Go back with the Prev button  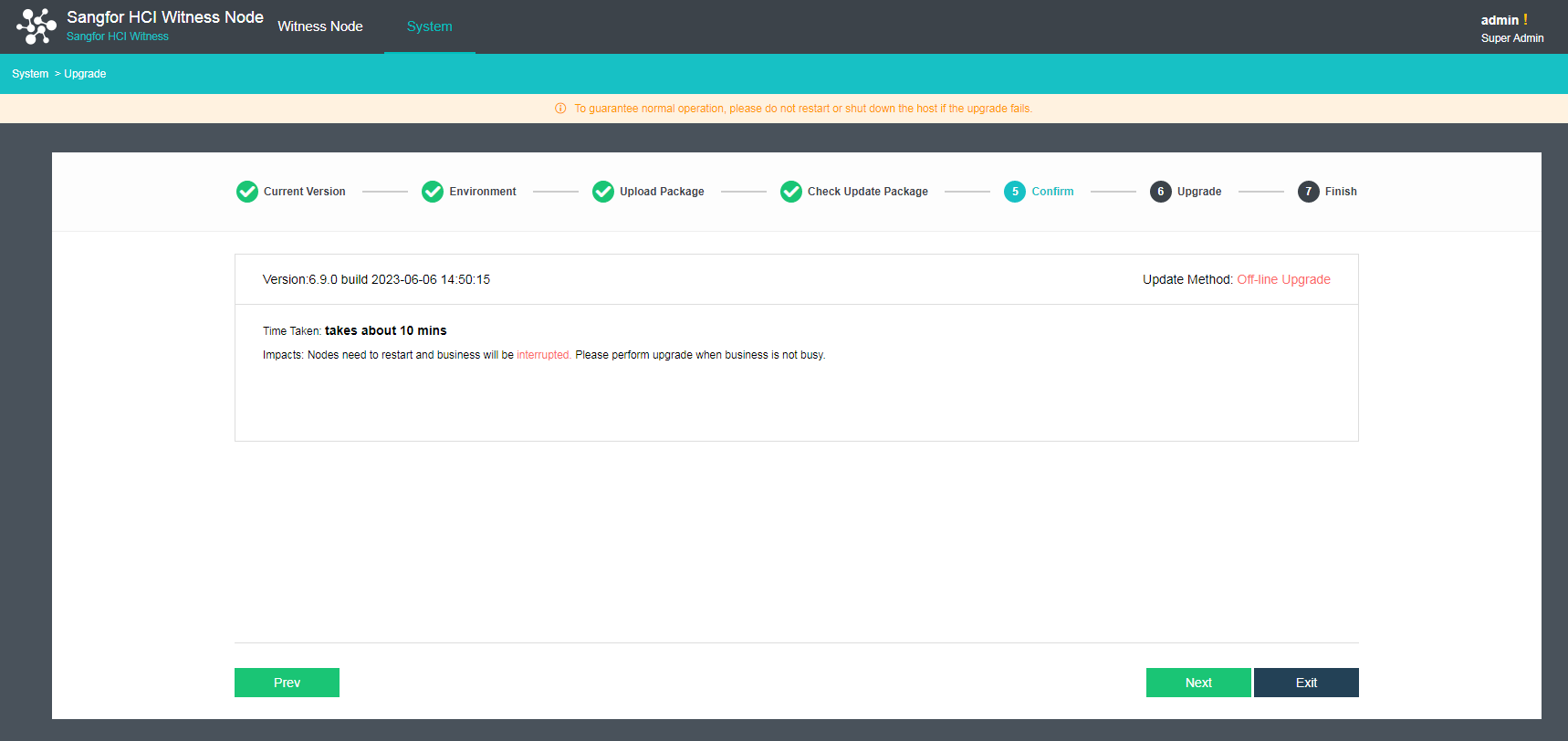click(287, 683)
